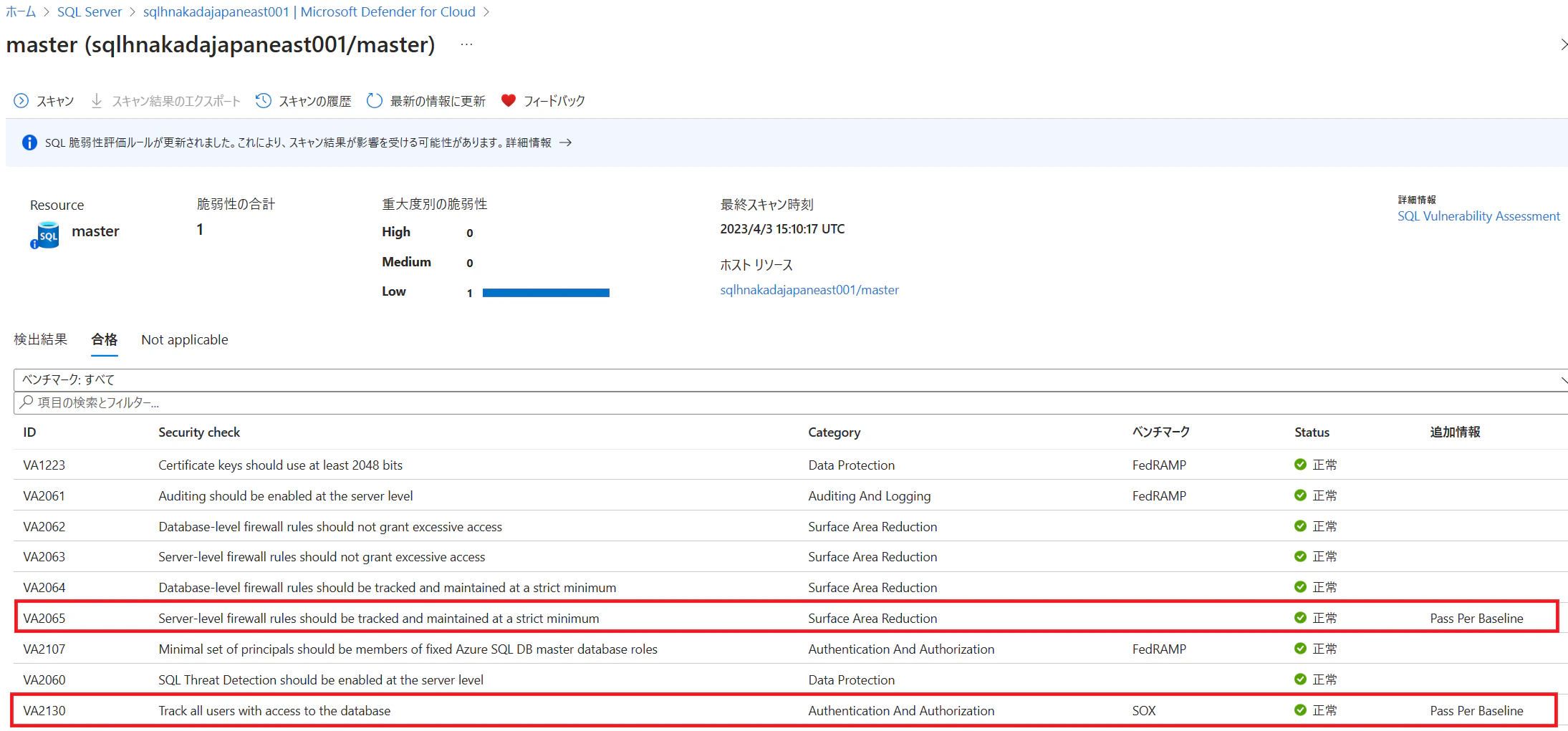Click 'Auditing should be enabled at the server level'
The height and width of the screenshot is (731, 1568).
(286, 496)
